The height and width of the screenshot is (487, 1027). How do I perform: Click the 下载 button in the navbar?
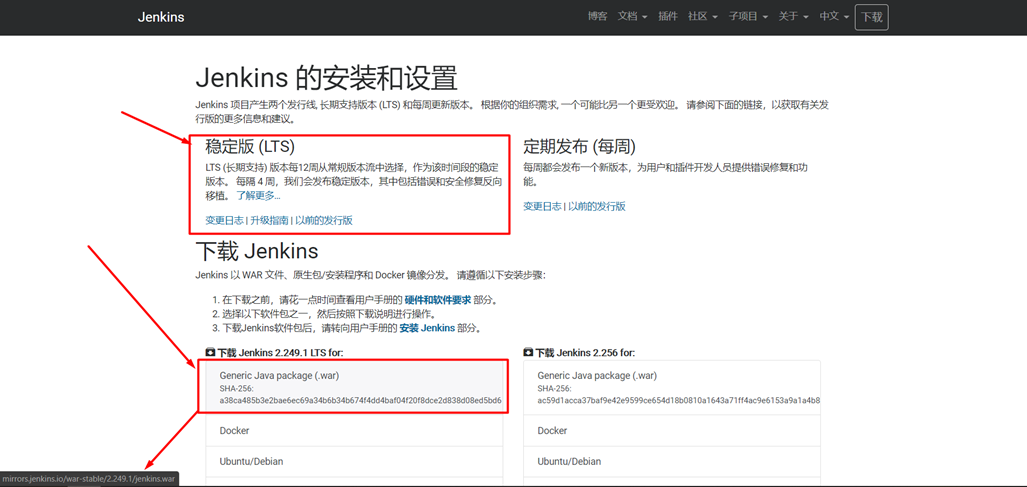872,17
